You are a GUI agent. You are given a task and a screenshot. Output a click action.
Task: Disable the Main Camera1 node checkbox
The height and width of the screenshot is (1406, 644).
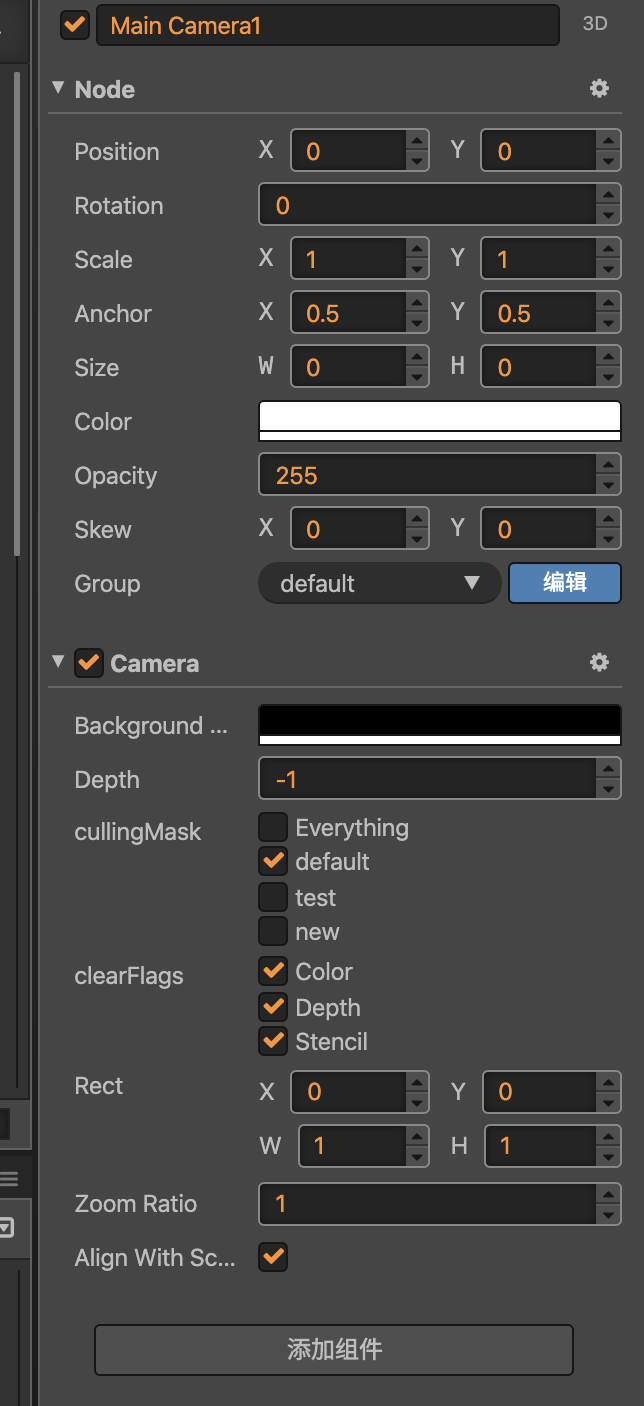[75, 25]
